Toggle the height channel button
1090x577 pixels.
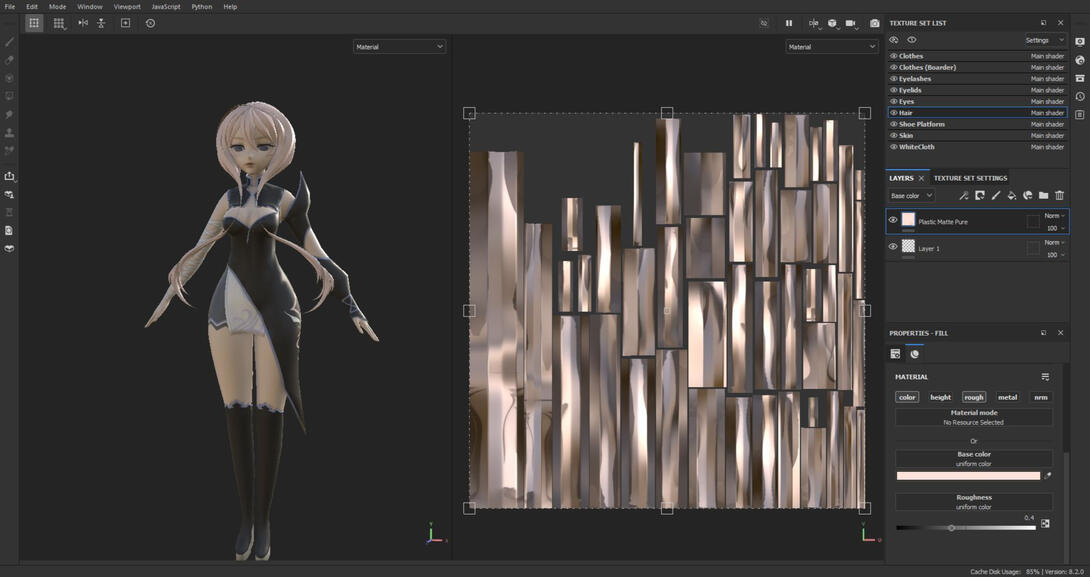940,397
